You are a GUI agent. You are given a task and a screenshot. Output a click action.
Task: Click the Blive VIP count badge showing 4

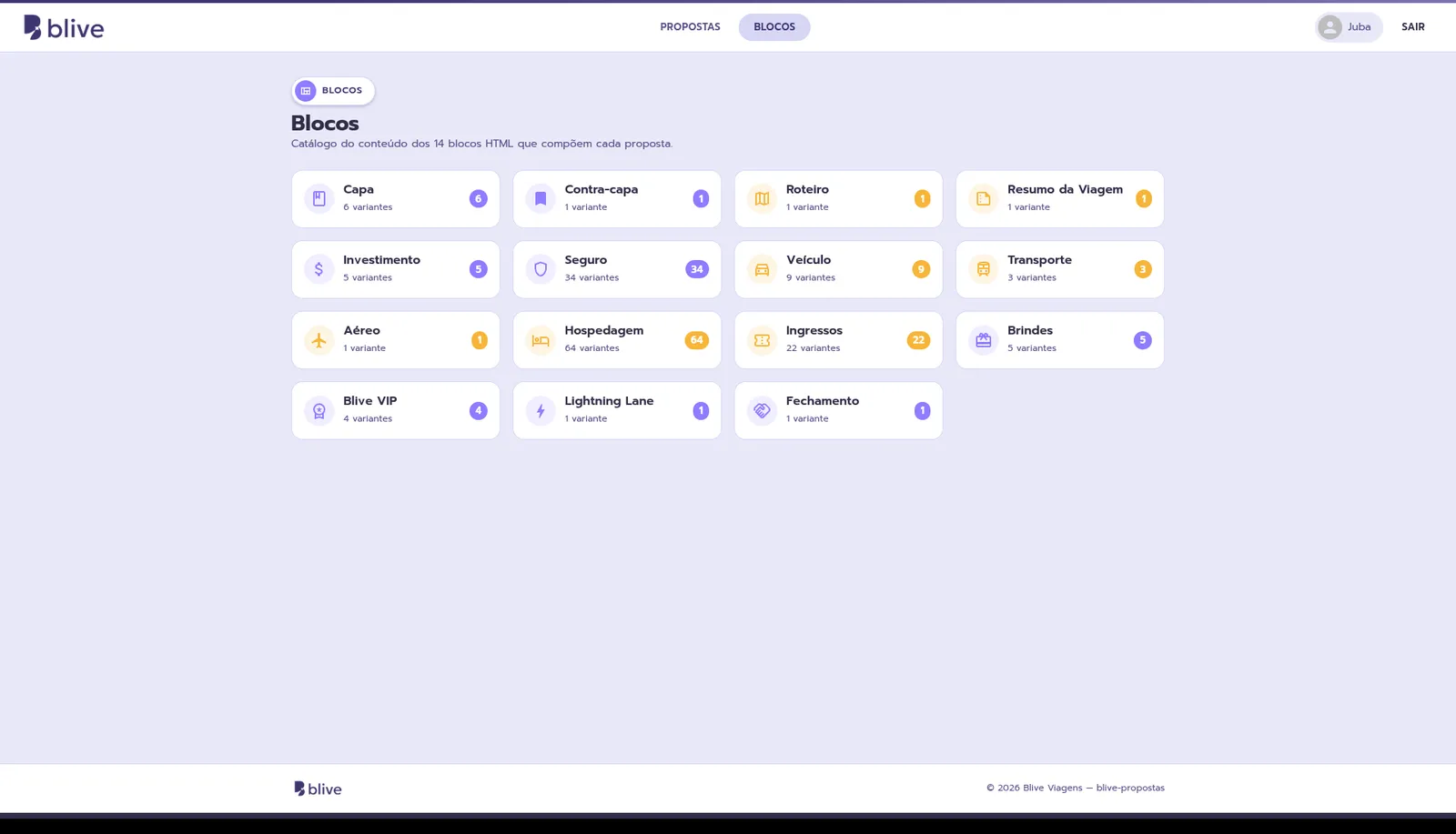(478, 410)
